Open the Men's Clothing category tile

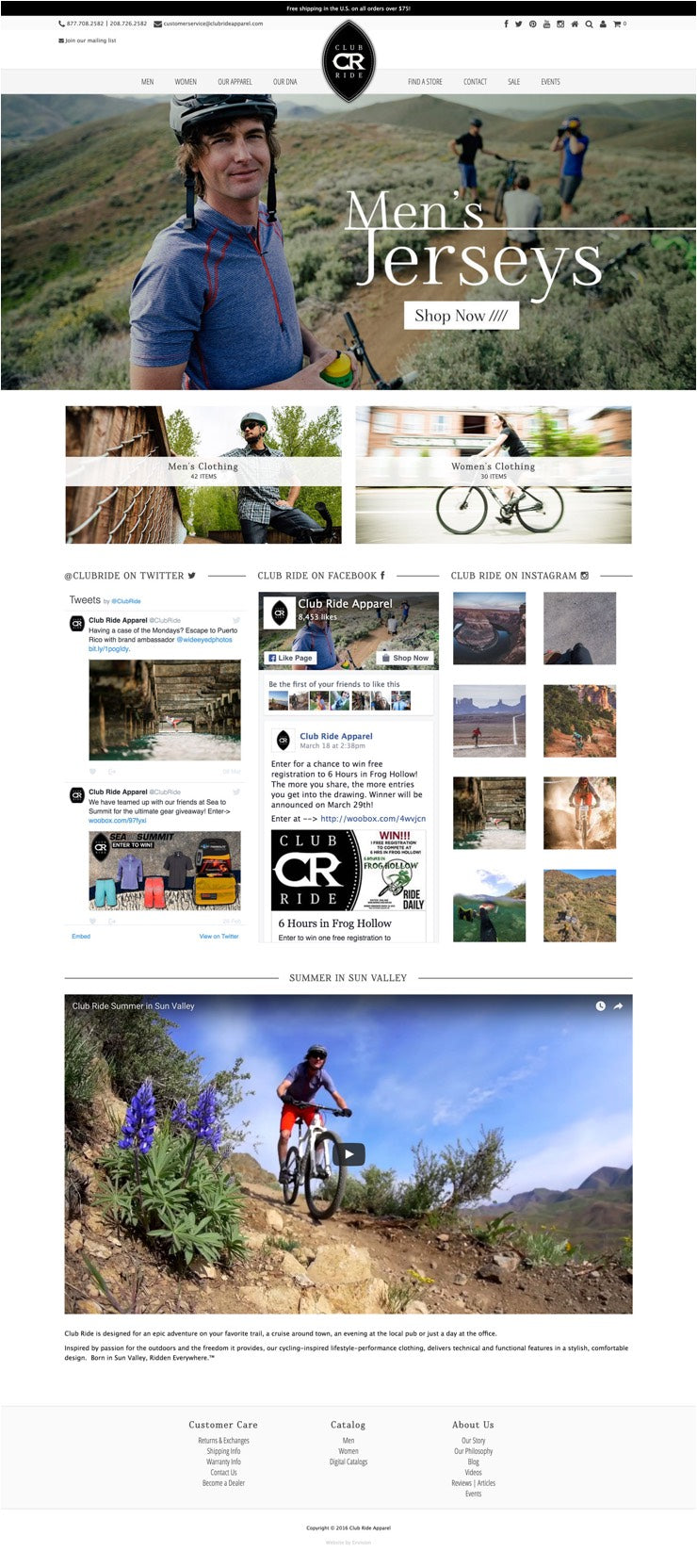[x=203, y=475]
